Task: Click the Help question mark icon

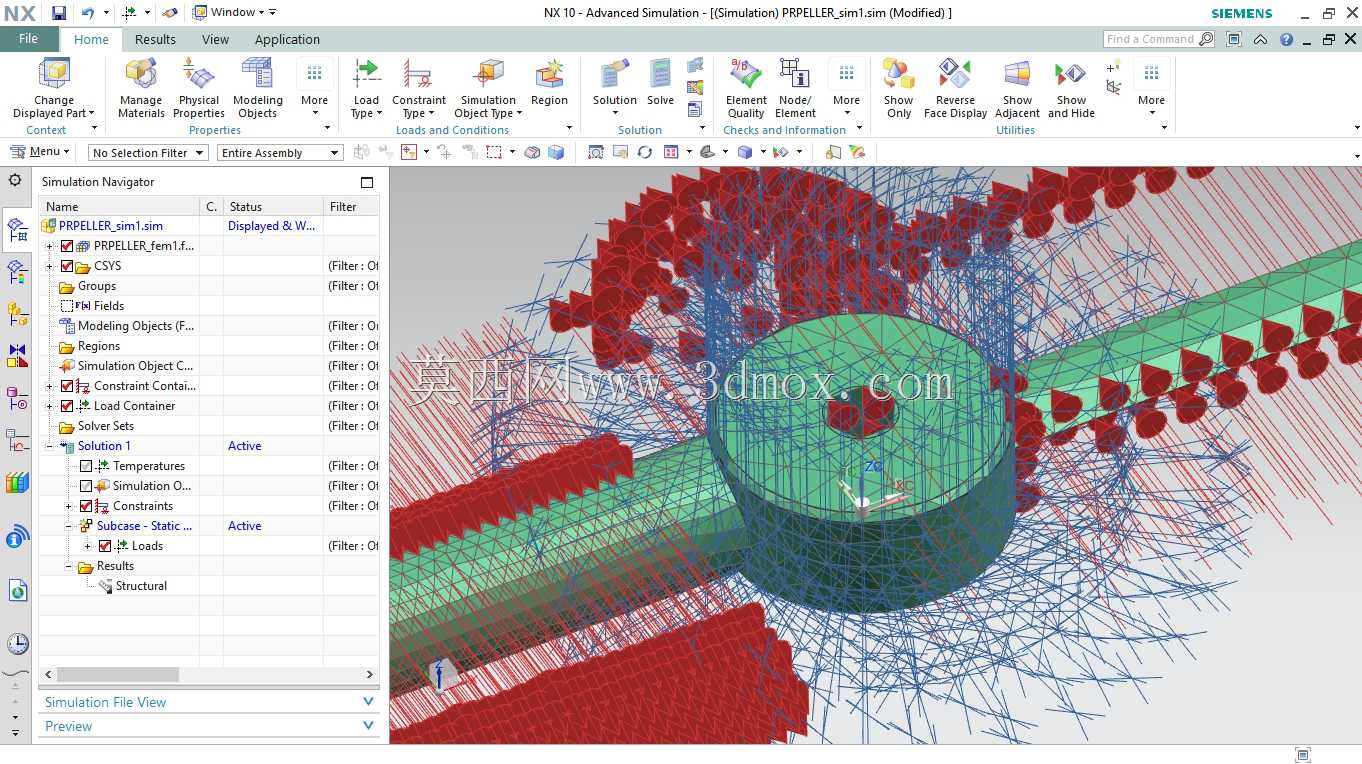Action: coord(1286,40)
